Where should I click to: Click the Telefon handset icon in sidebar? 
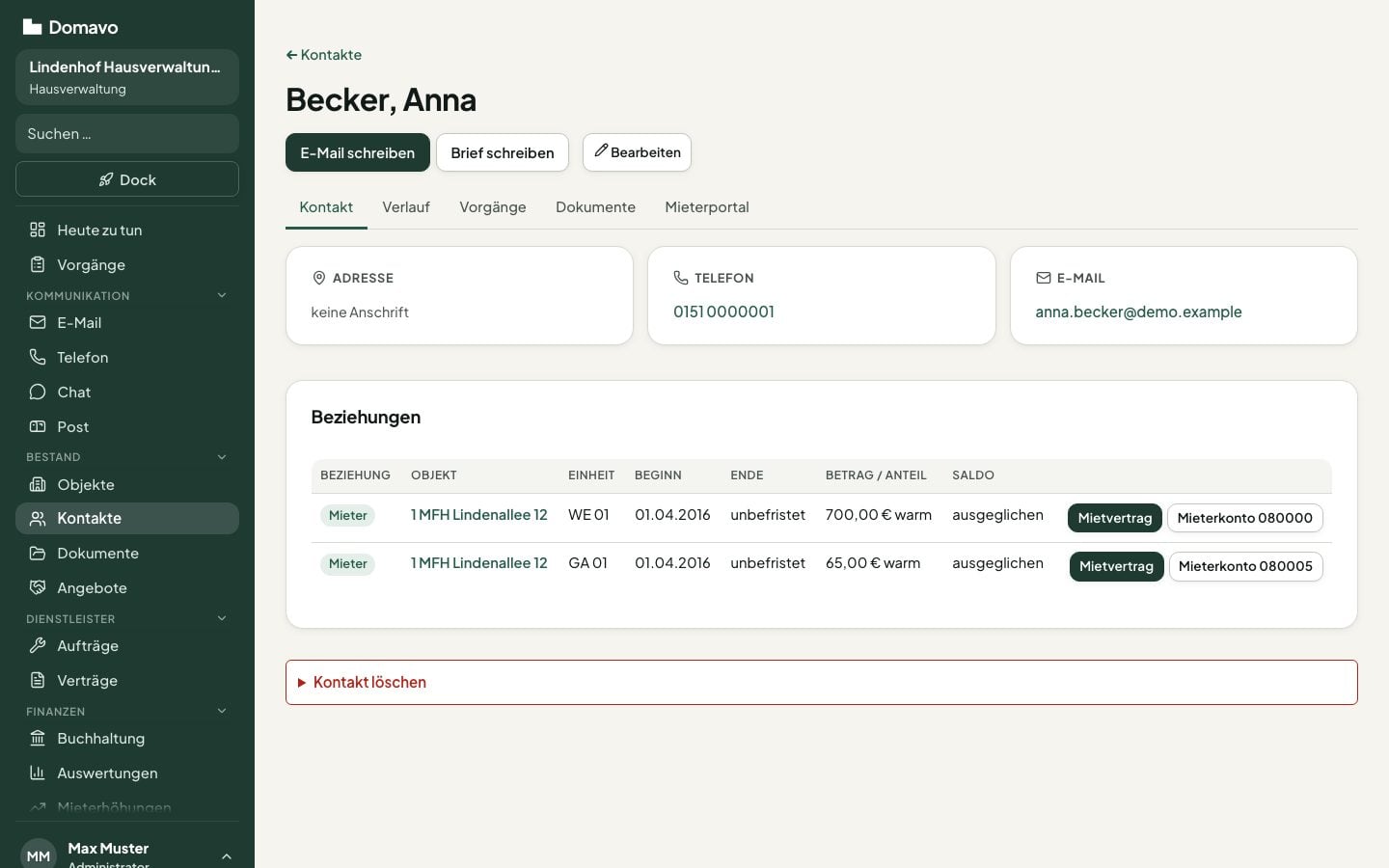[x=38, y=357]
